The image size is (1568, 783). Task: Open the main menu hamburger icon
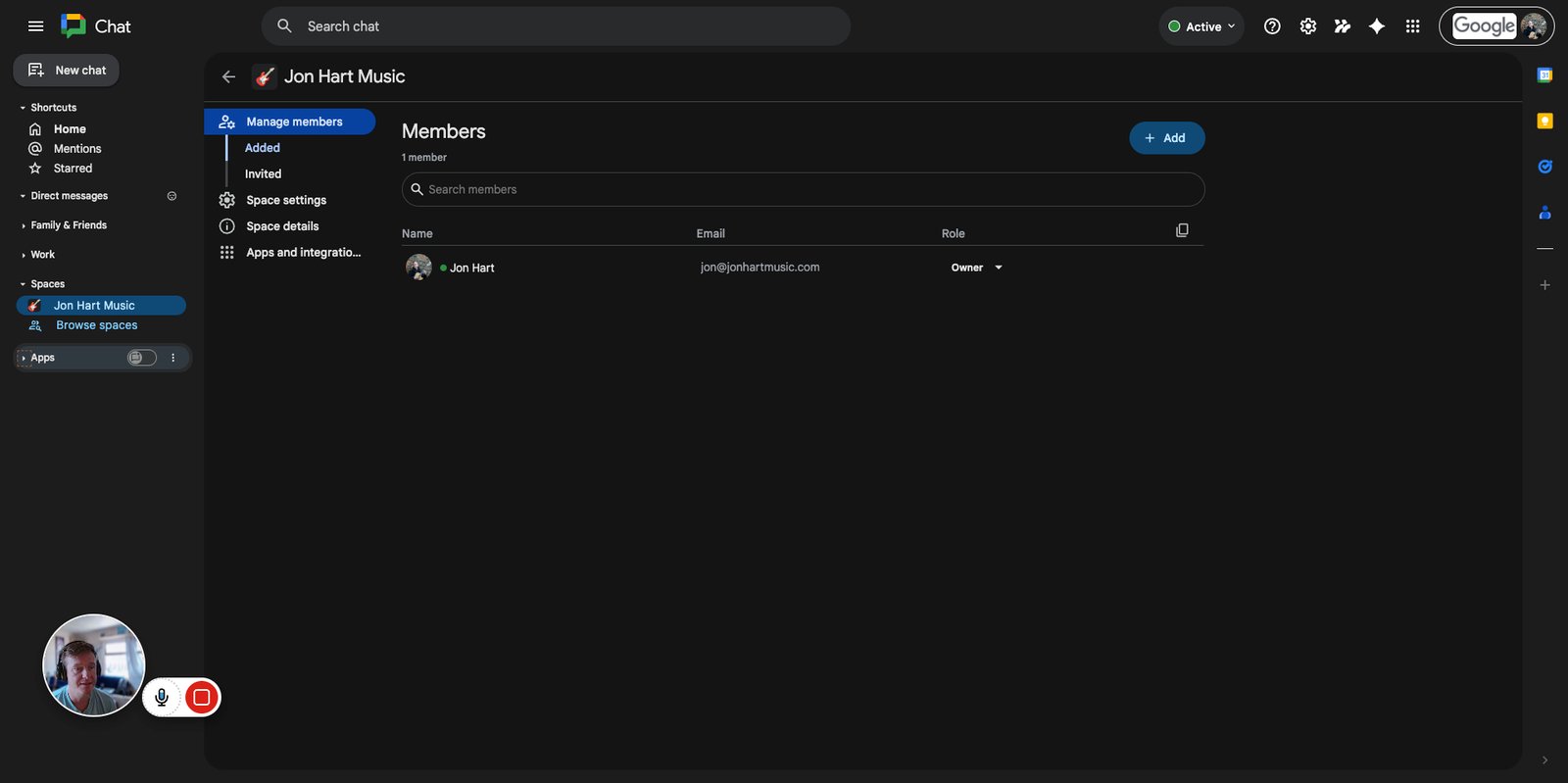pos(36,26)
